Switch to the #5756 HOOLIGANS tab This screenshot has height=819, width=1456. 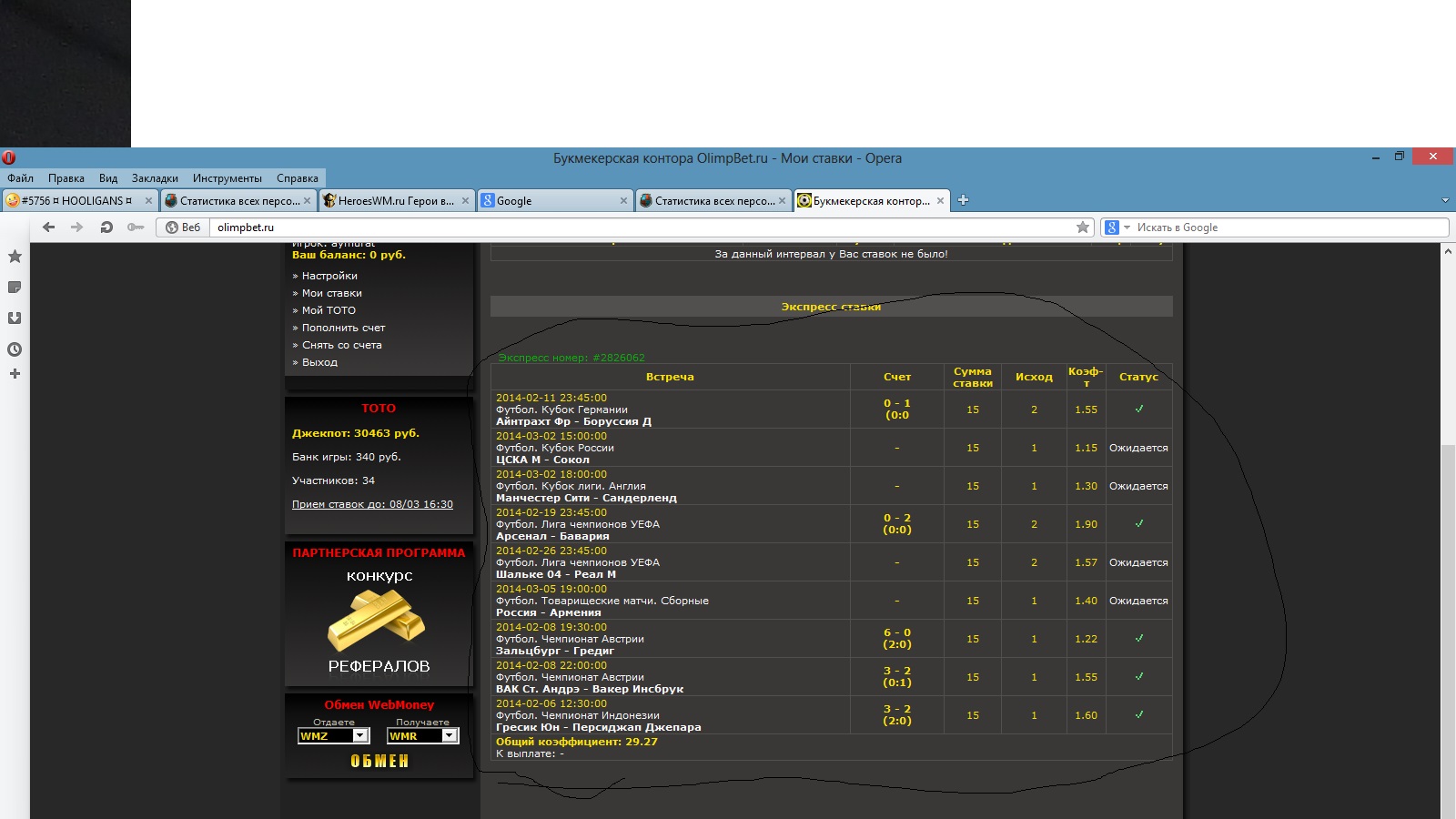click(x=80, y=201)
